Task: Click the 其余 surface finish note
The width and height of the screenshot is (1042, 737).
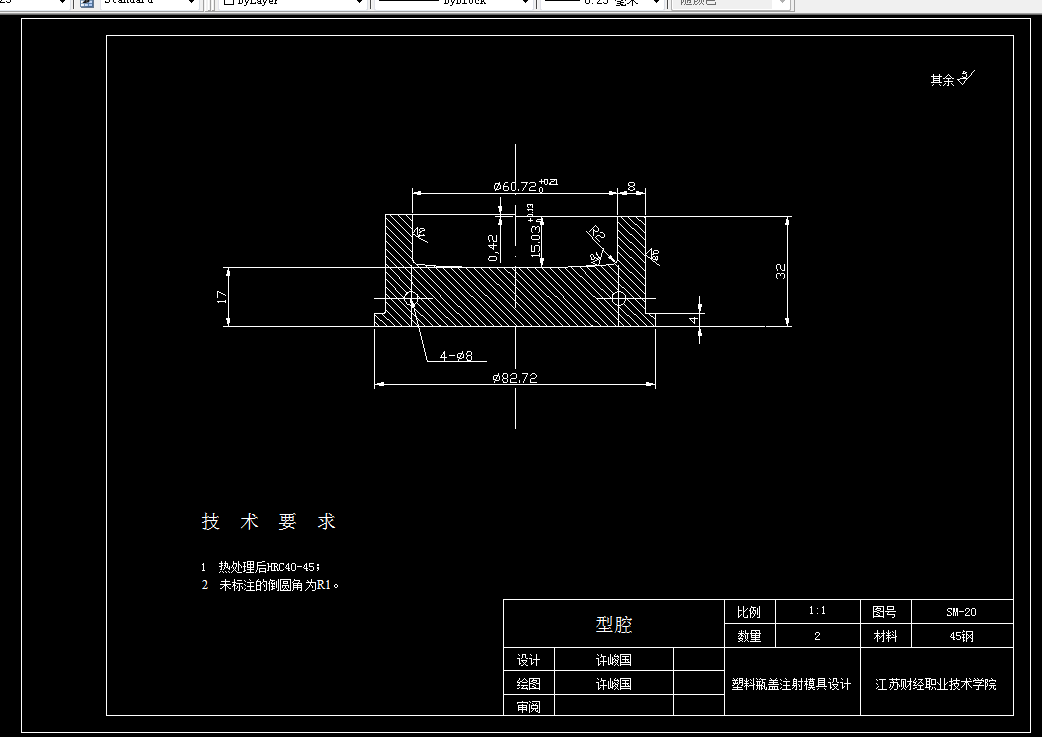Action: [952, 78]
